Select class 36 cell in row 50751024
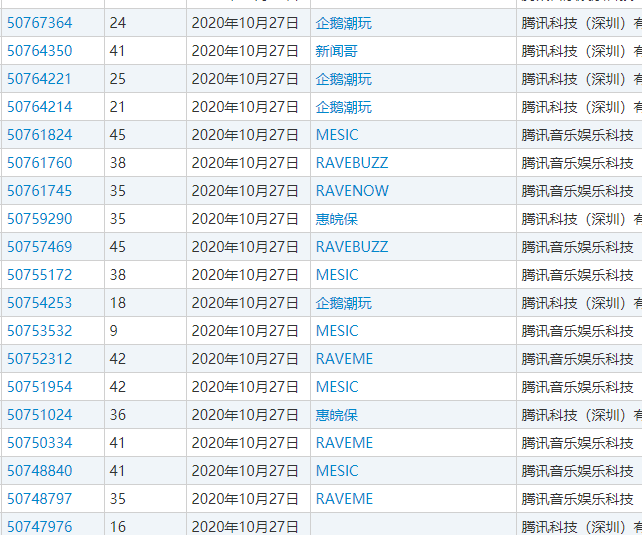This screenshot has height=535, width=642. 145,415
